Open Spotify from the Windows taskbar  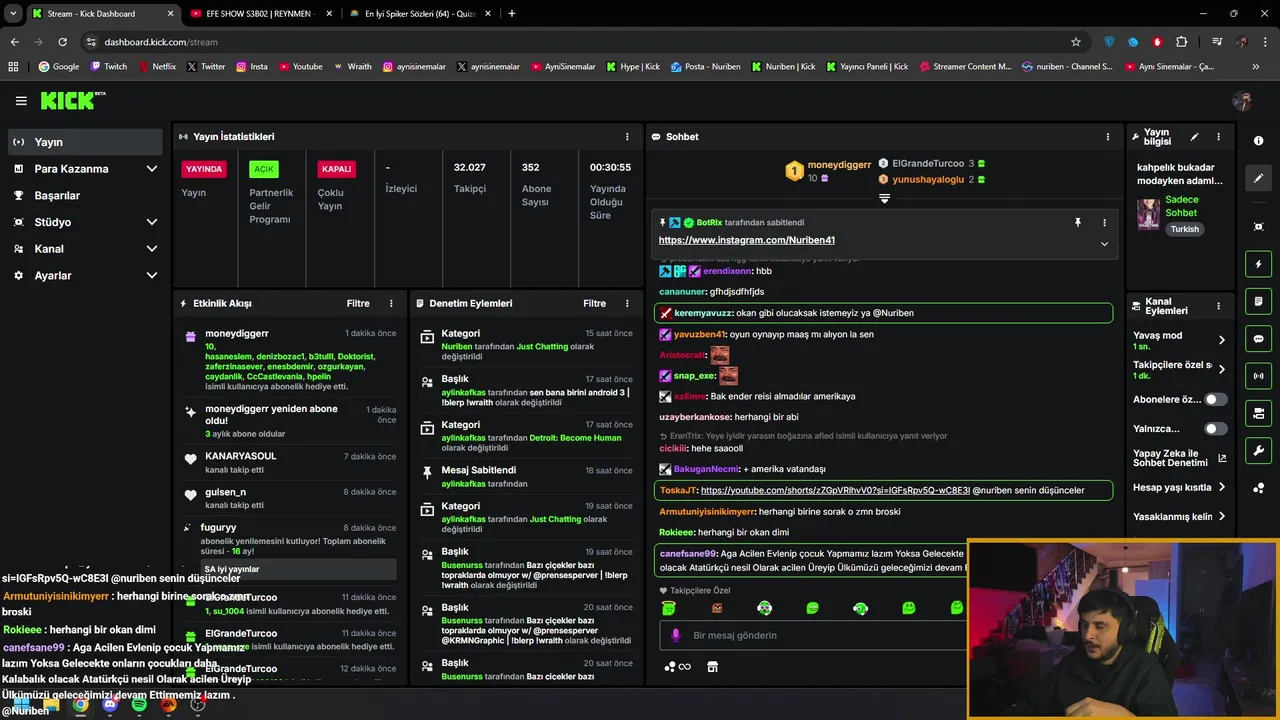[x=139, y=705]
